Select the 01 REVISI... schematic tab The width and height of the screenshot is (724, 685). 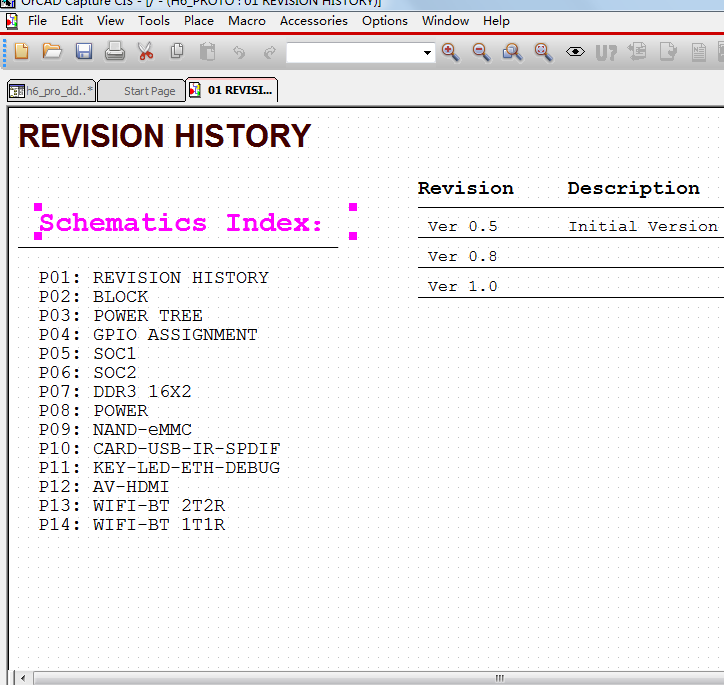(232, 90)
